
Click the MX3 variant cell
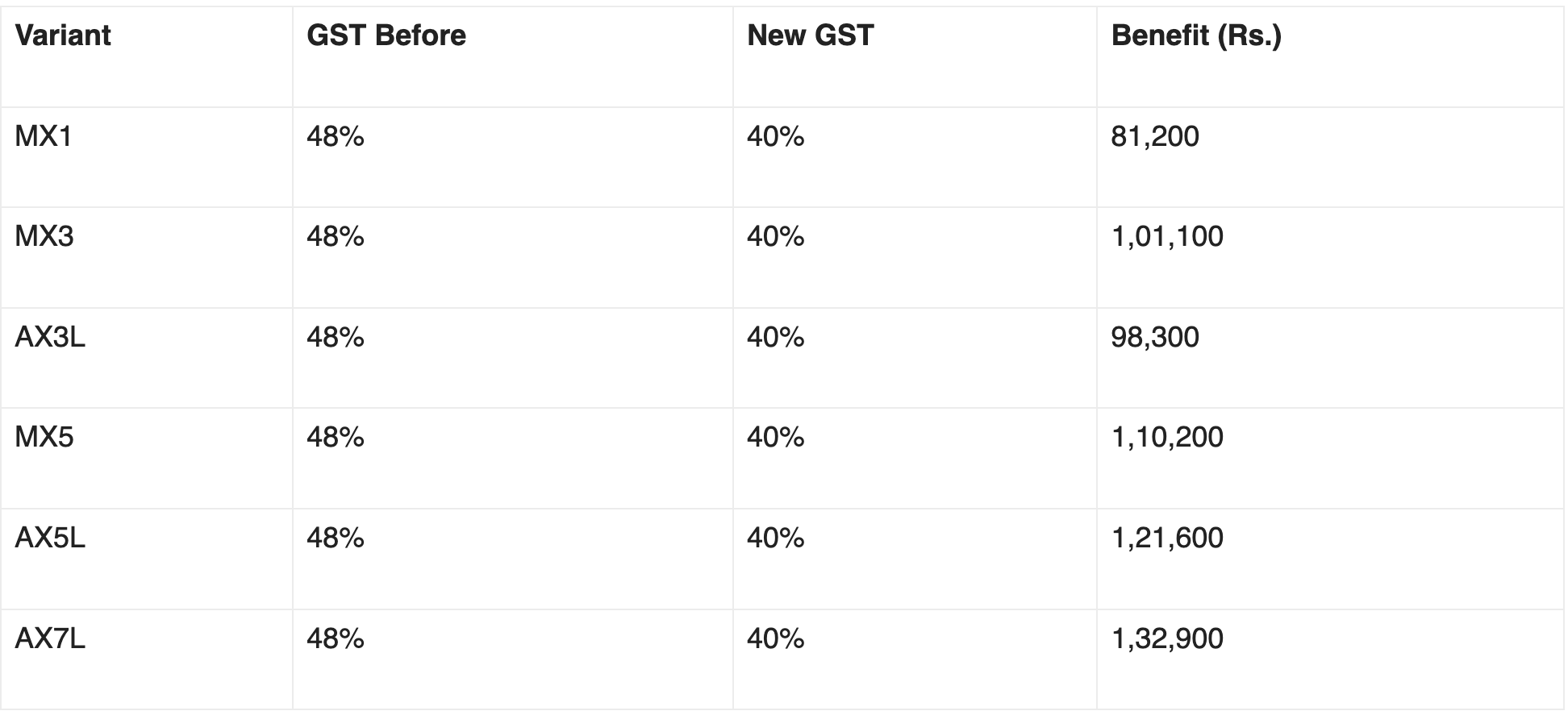click(x=44, y=236)
